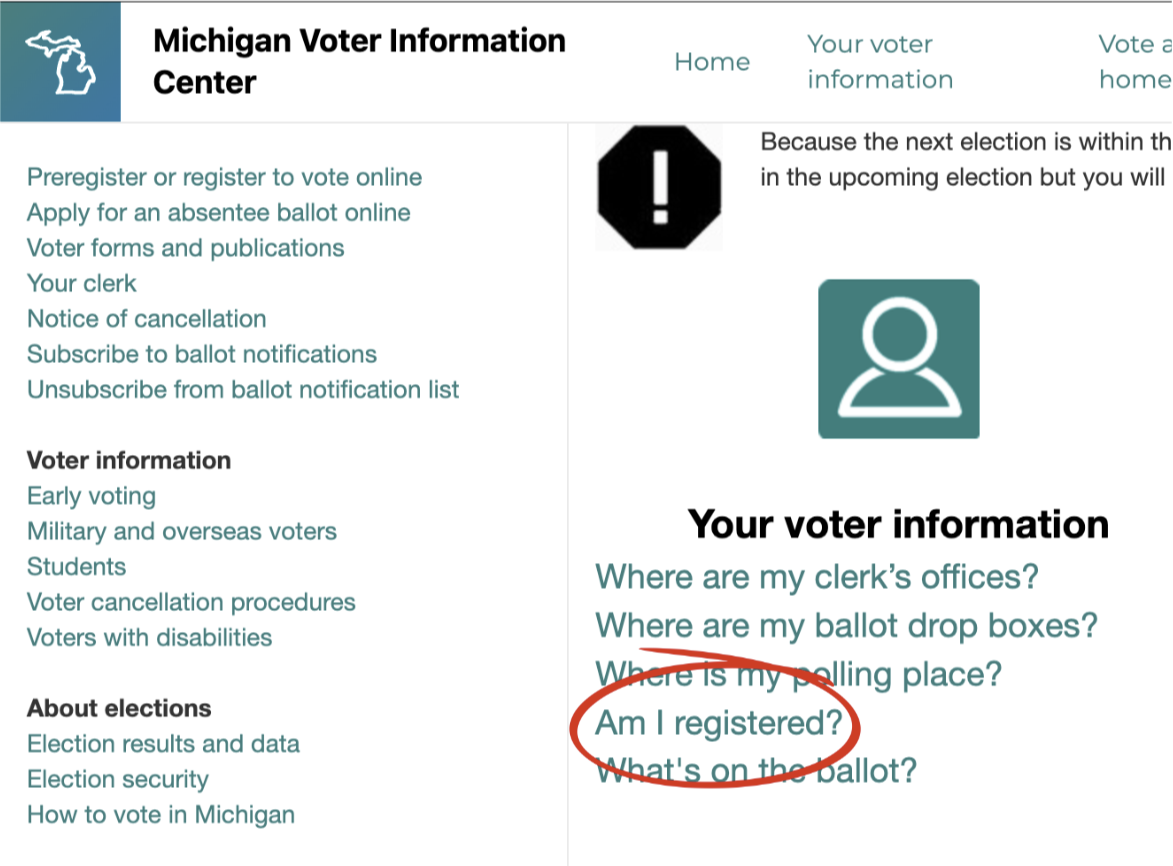Click Subscribe to ballot notifications
Screen dimensions: 1173x866
point(201,354)
